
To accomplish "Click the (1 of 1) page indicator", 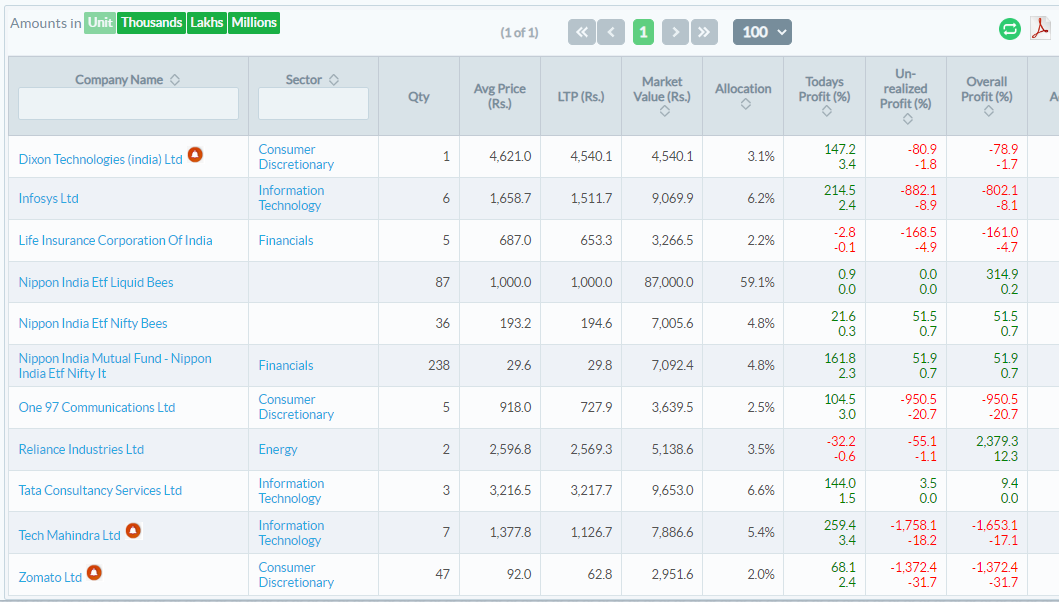I will pos(519,32).
